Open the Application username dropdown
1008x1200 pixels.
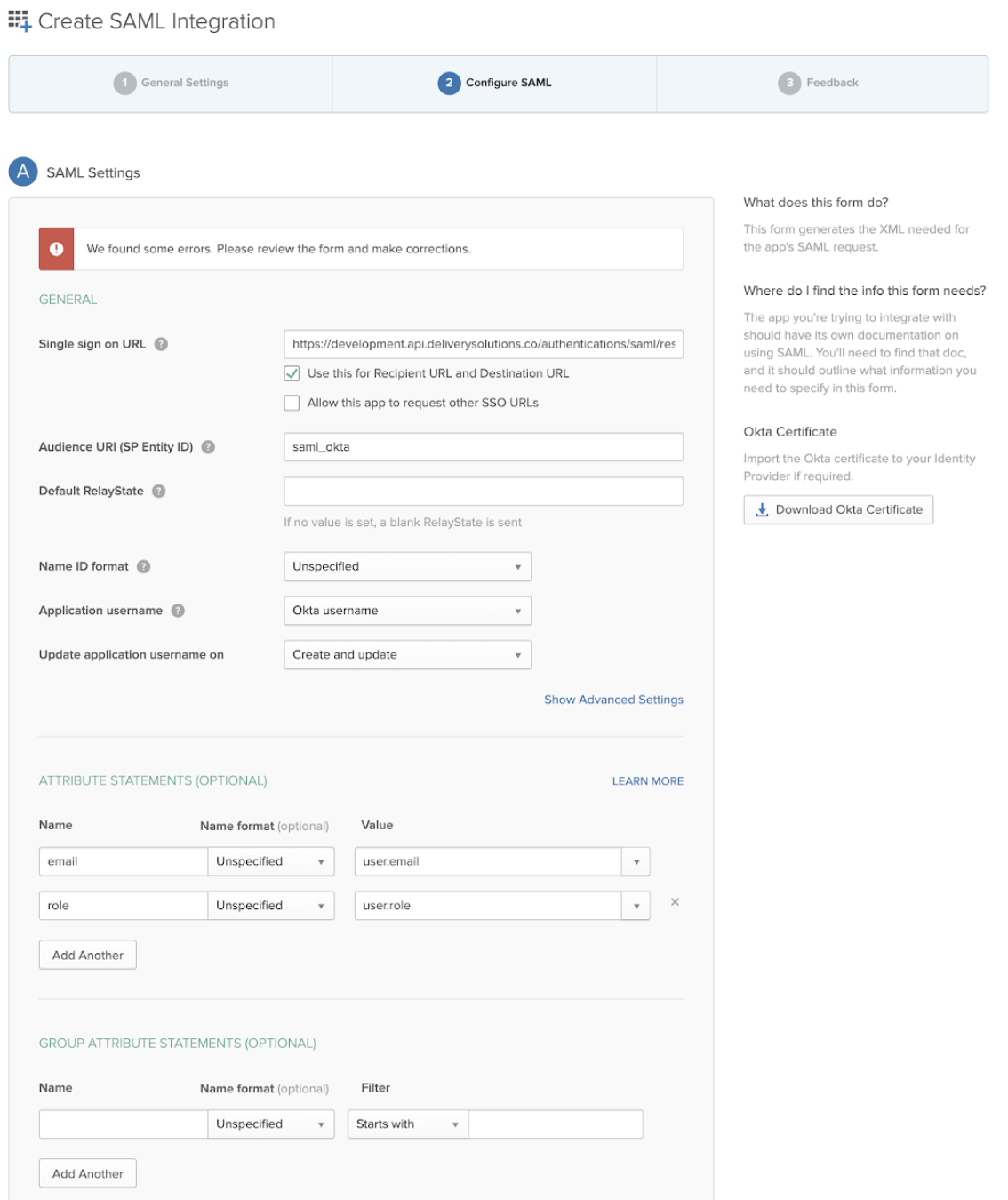pos(407,611)
